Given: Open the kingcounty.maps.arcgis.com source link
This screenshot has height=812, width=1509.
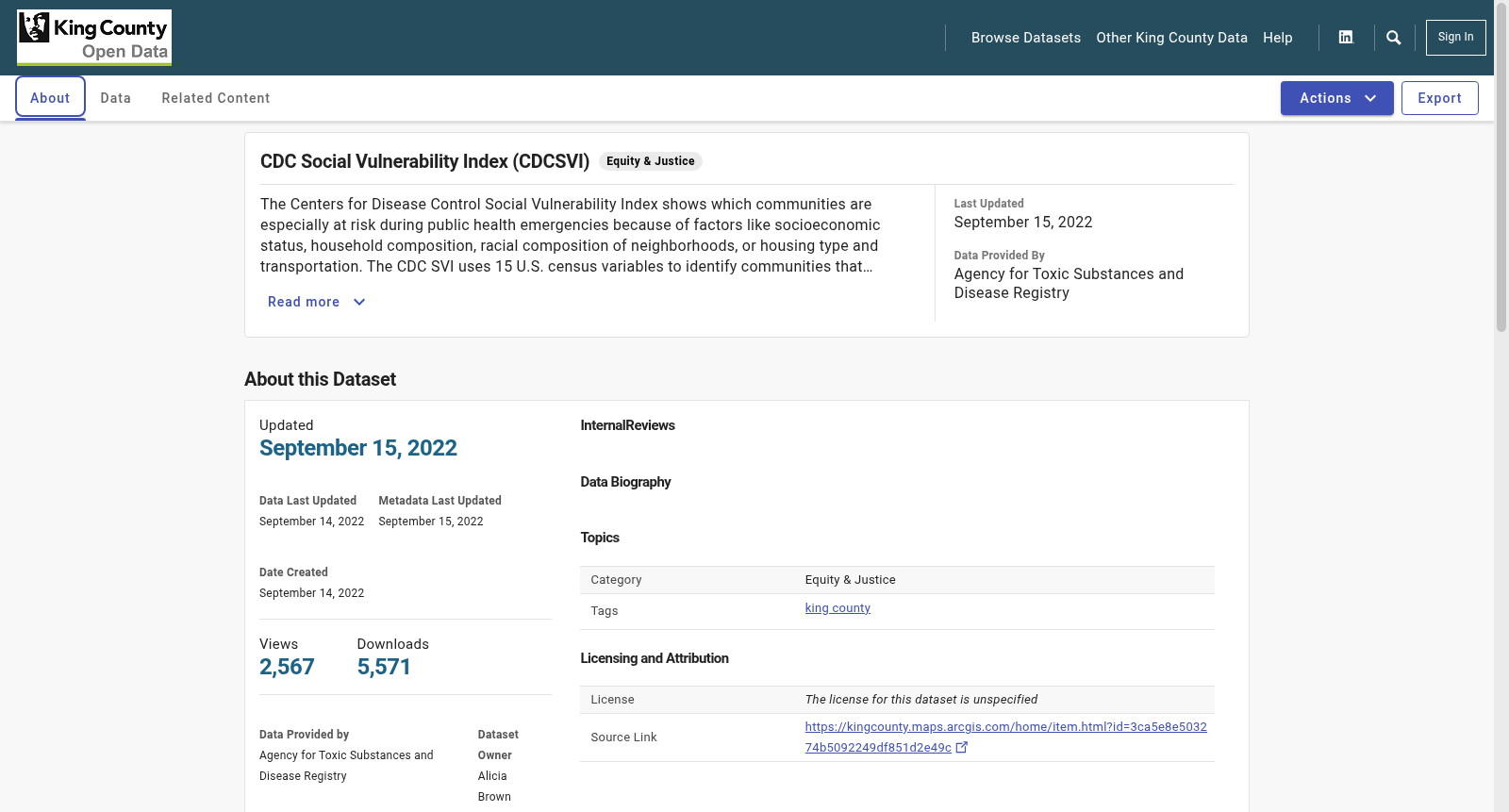Looking at the screenshot, I should (x=1005, y=737).
